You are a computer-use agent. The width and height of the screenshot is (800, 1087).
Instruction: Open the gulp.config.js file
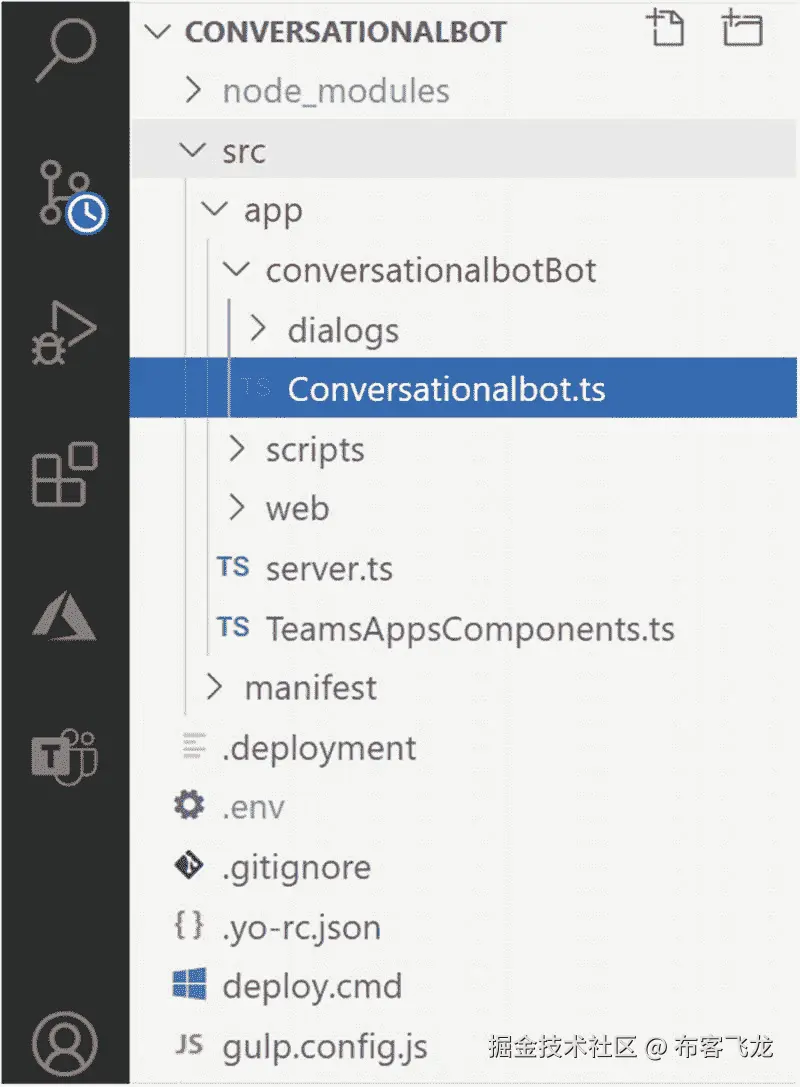click(325, 1047)
